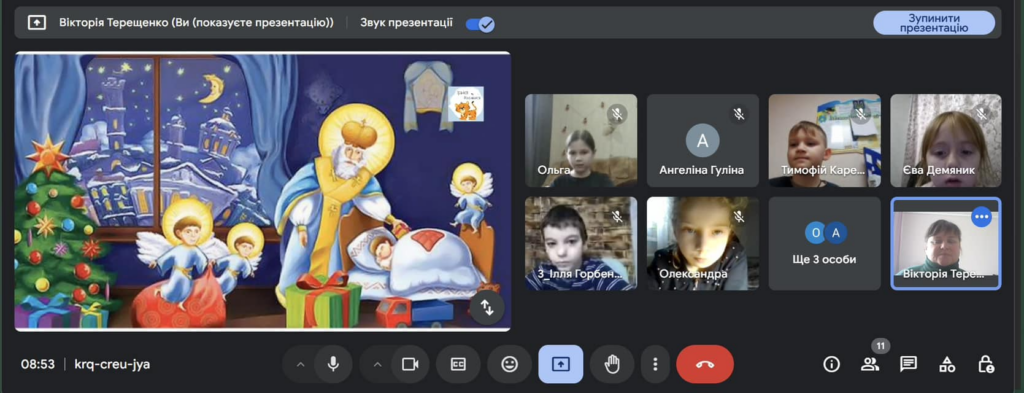This screenshot has height=393, width=1024.
Task: Mute the microphone
Action: coord(333,364)
